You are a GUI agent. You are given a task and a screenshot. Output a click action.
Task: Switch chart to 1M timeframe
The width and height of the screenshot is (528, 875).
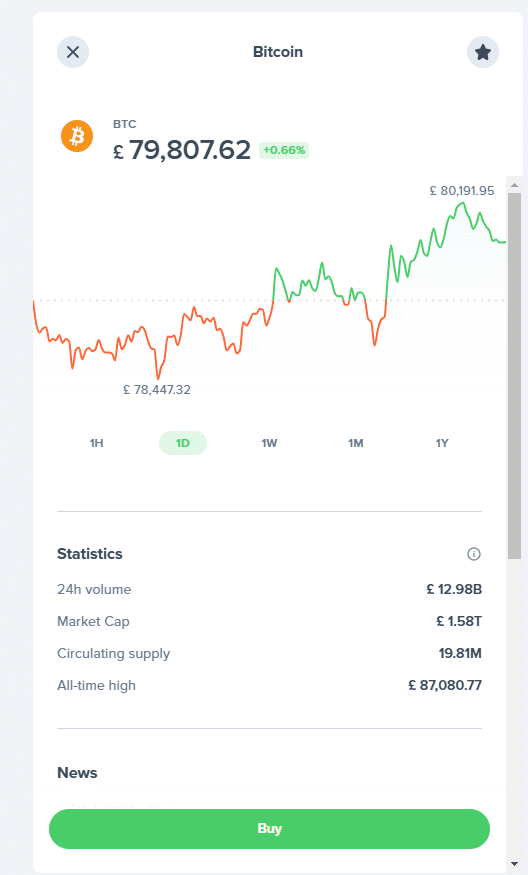(x=356, y=443)
